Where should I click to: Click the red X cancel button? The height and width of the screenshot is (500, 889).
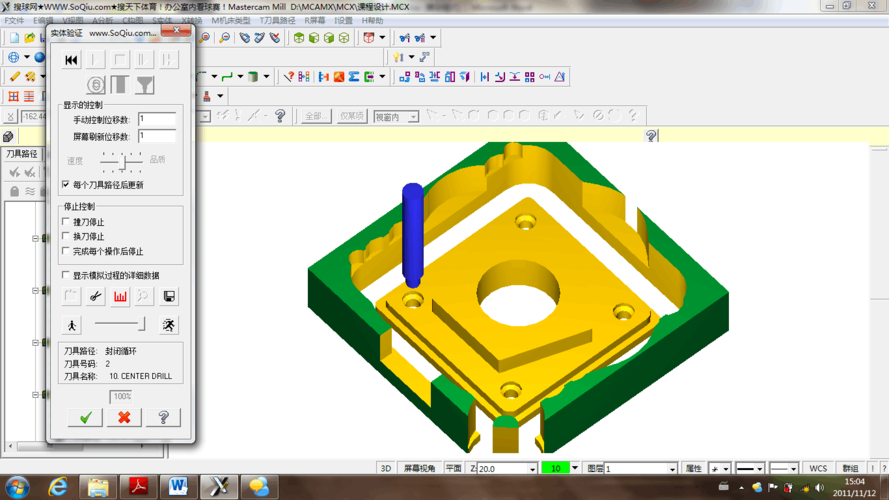pyautogui.click(x=124, y=417)
